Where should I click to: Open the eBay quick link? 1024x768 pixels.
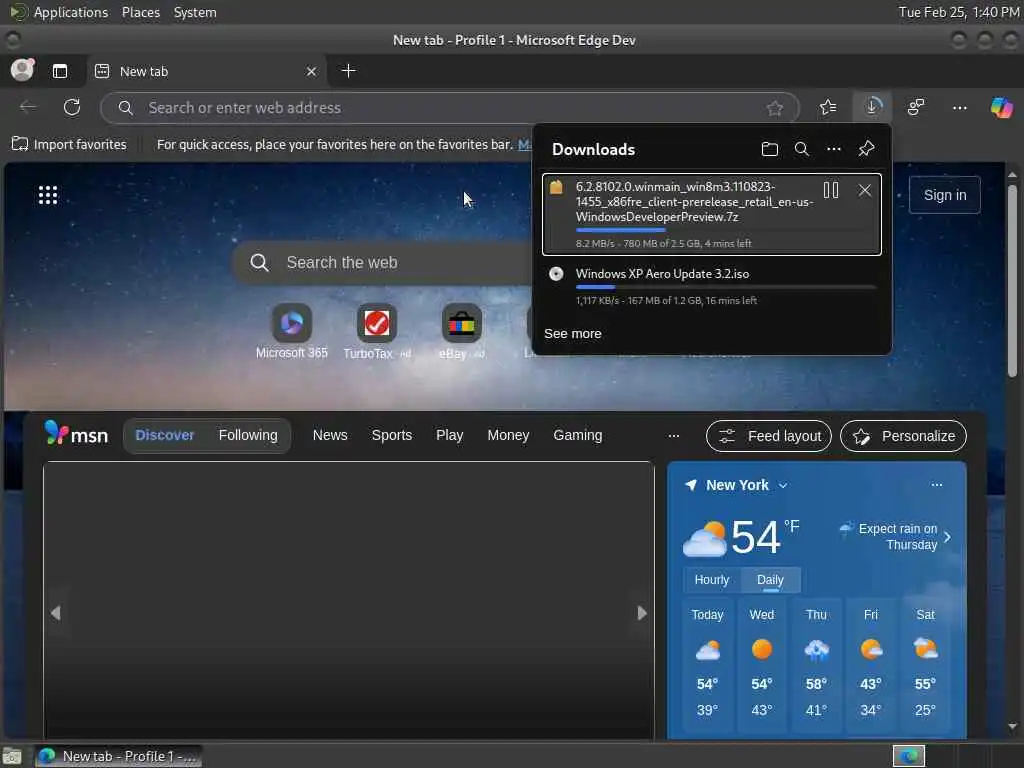[x=462, y=331]
